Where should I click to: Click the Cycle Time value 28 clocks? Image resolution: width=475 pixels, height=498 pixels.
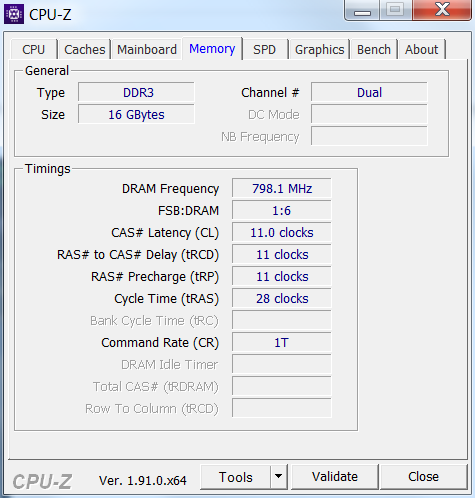click(x=282, y=298)
